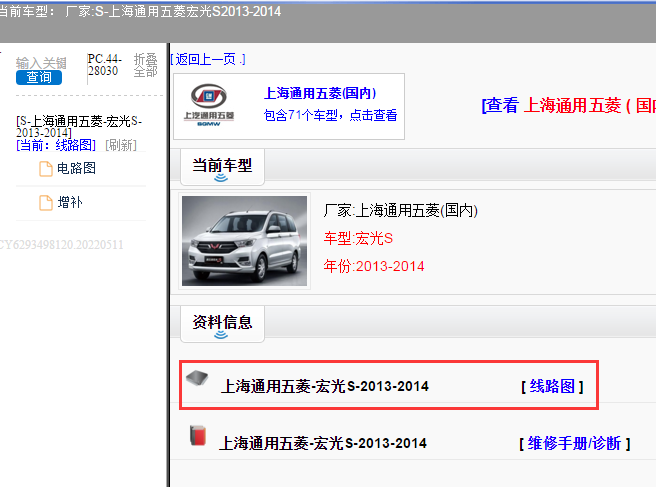The height and width of the screenshot is (487, 656).
Task: Click the PC.44-28030 code text
Action: pyautogui.click(x=105, y=65)
